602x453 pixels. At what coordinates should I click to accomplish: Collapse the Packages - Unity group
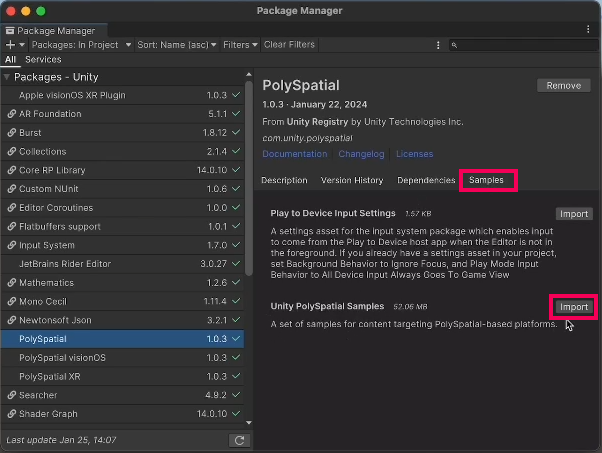coord(7,77)
